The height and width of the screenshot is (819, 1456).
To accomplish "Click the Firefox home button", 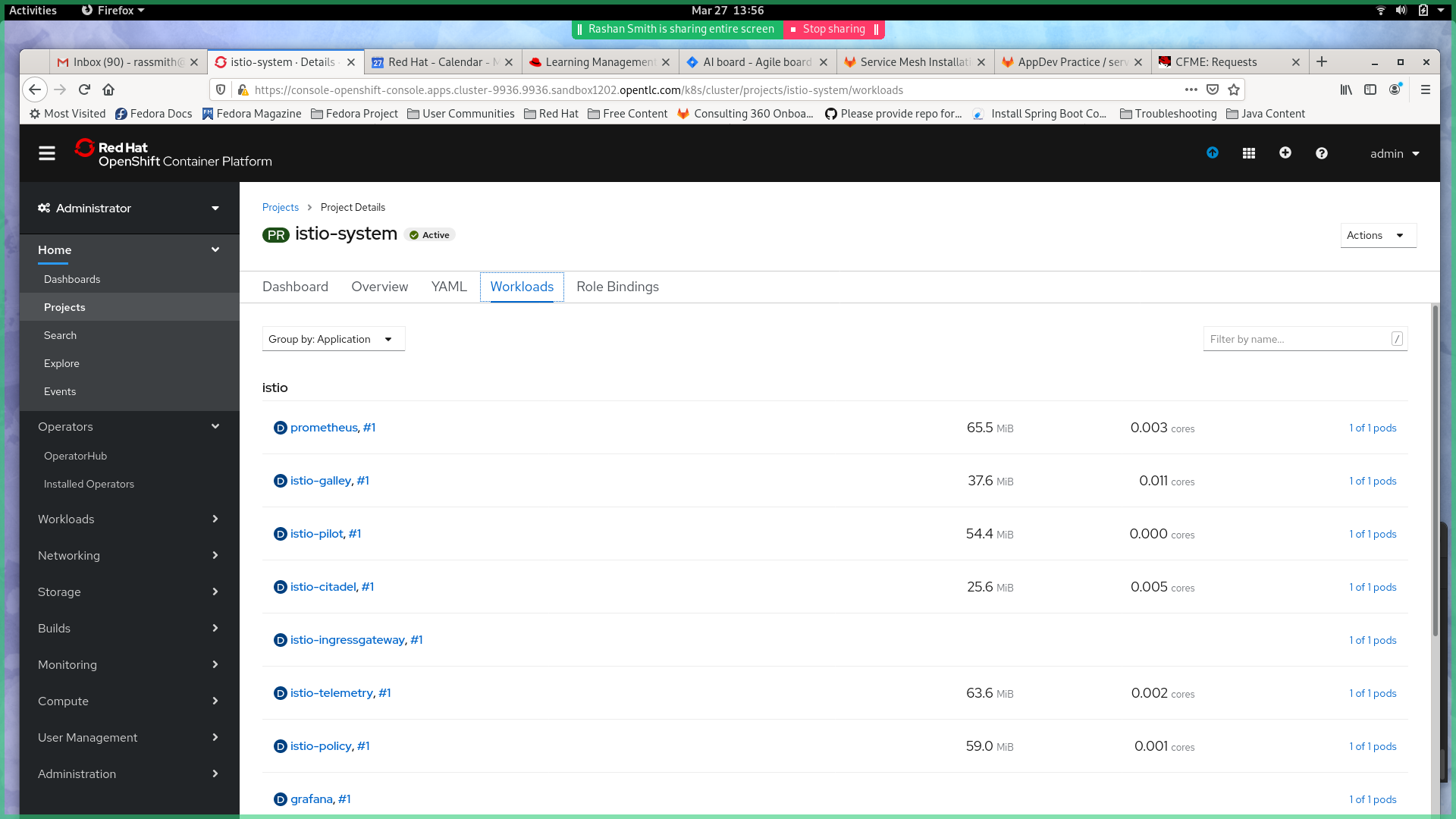I will pos(108,89).
